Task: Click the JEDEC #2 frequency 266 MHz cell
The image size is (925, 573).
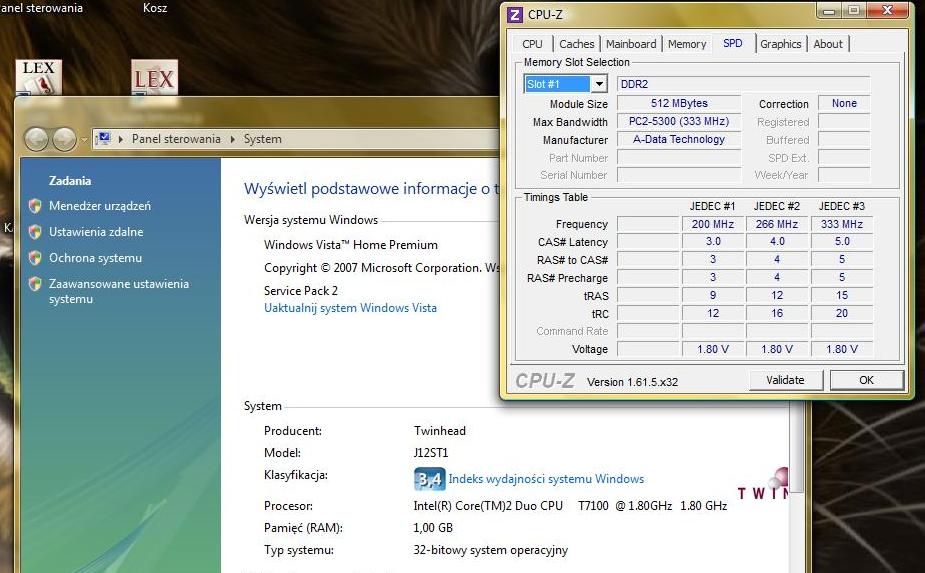Action: click(777, 224)
